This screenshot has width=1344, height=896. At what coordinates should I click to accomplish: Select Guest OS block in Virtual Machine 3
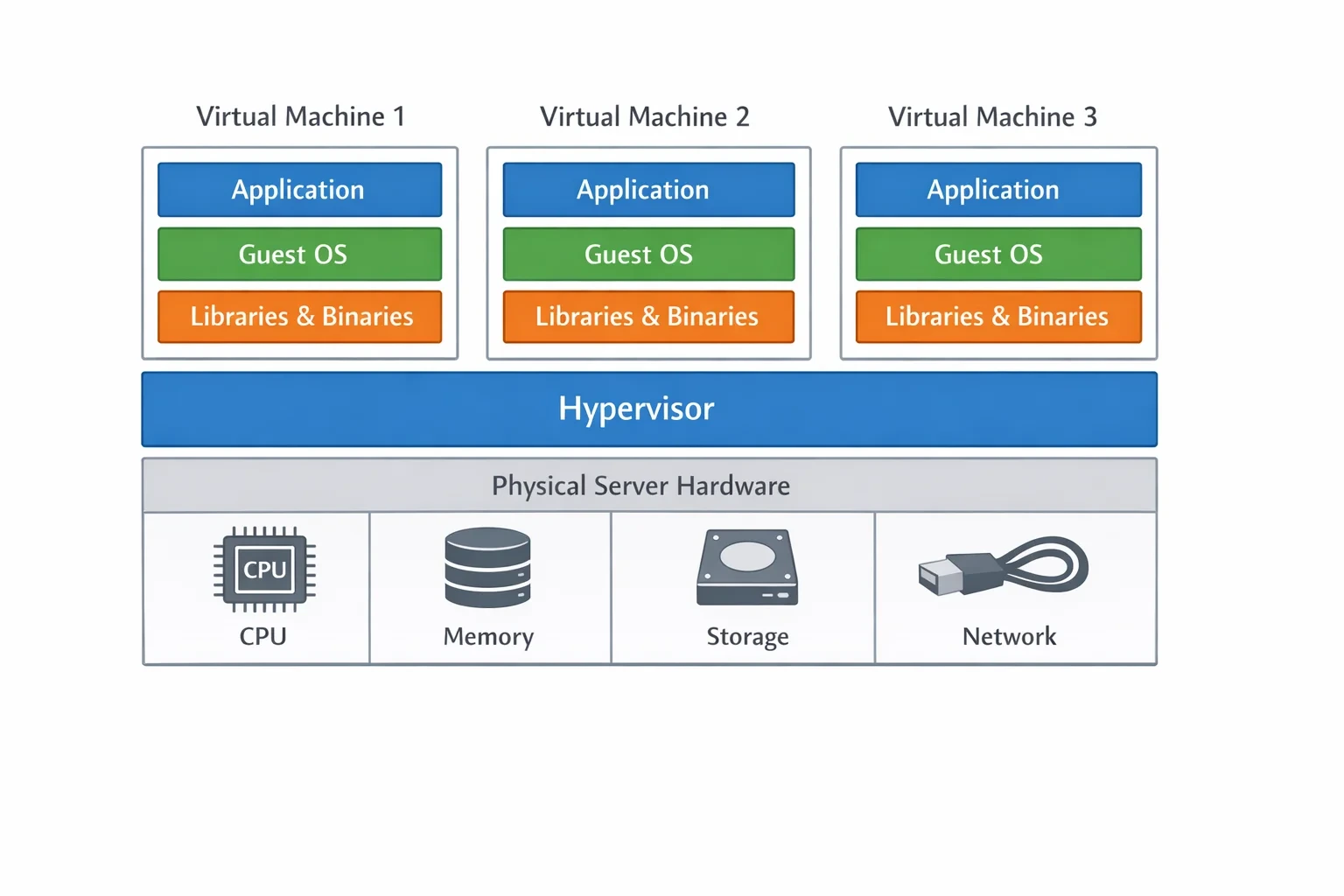pyautogui.click(x=998, y=255)
